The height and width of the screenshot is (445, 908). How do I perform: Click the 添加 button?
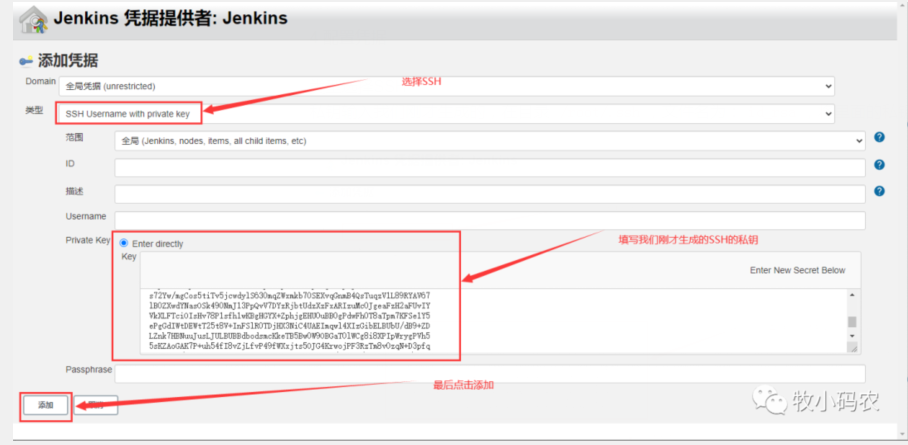[46, 406]
